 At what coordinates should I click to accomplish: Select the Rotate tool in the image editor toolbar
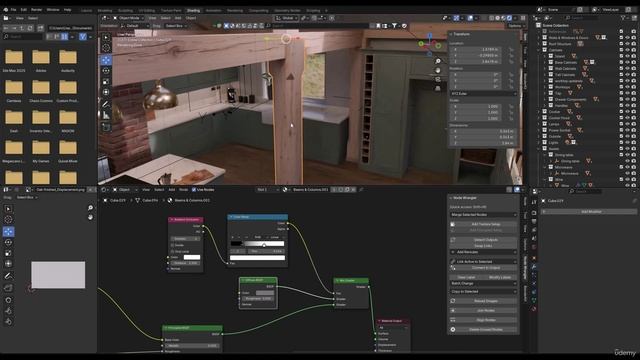pos(8,242)
